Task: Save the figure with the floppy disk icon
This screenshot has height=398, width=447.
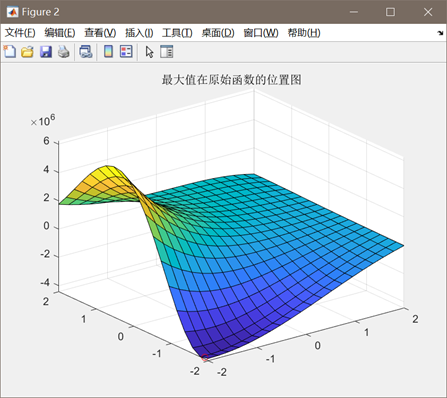Action: [x=46, y=52]
